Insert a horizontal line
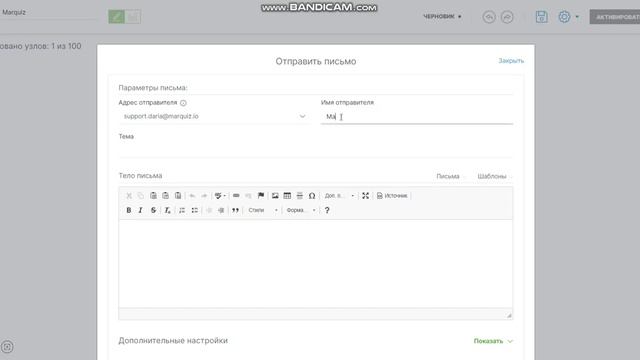 [x=300, y=196]
